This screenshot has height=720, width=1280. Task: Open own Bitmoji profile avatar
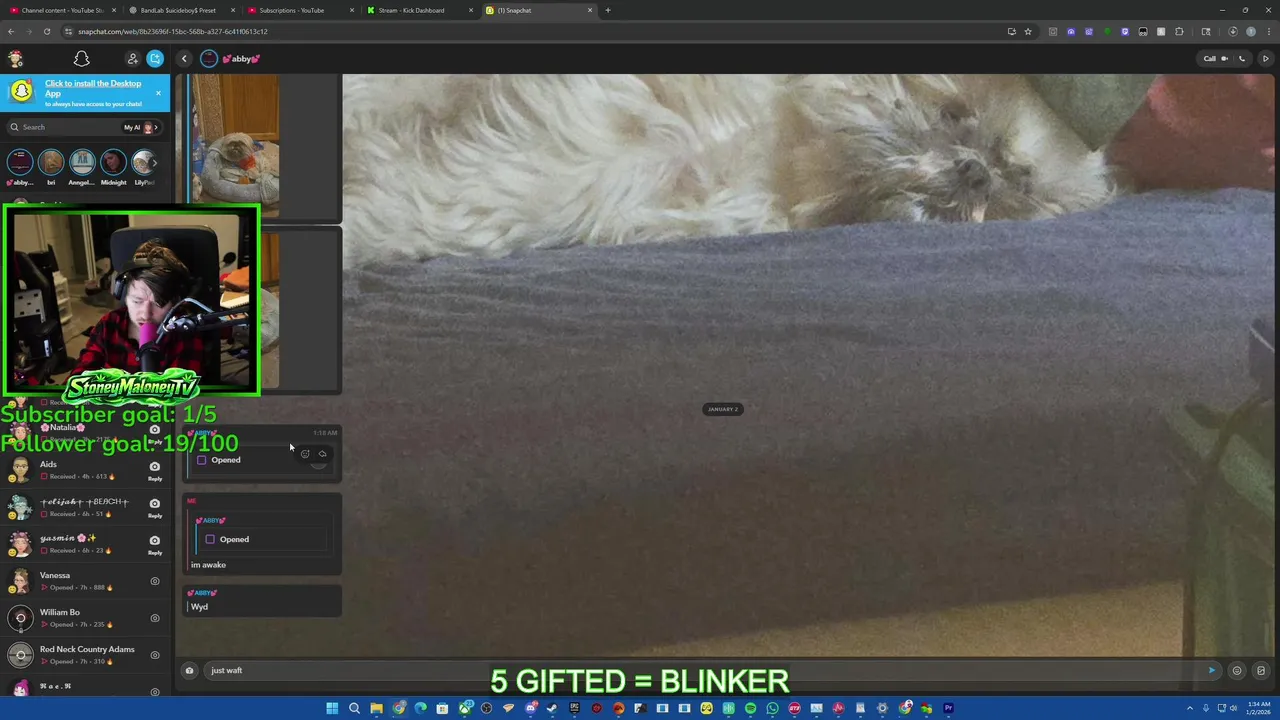click(15, 59)
